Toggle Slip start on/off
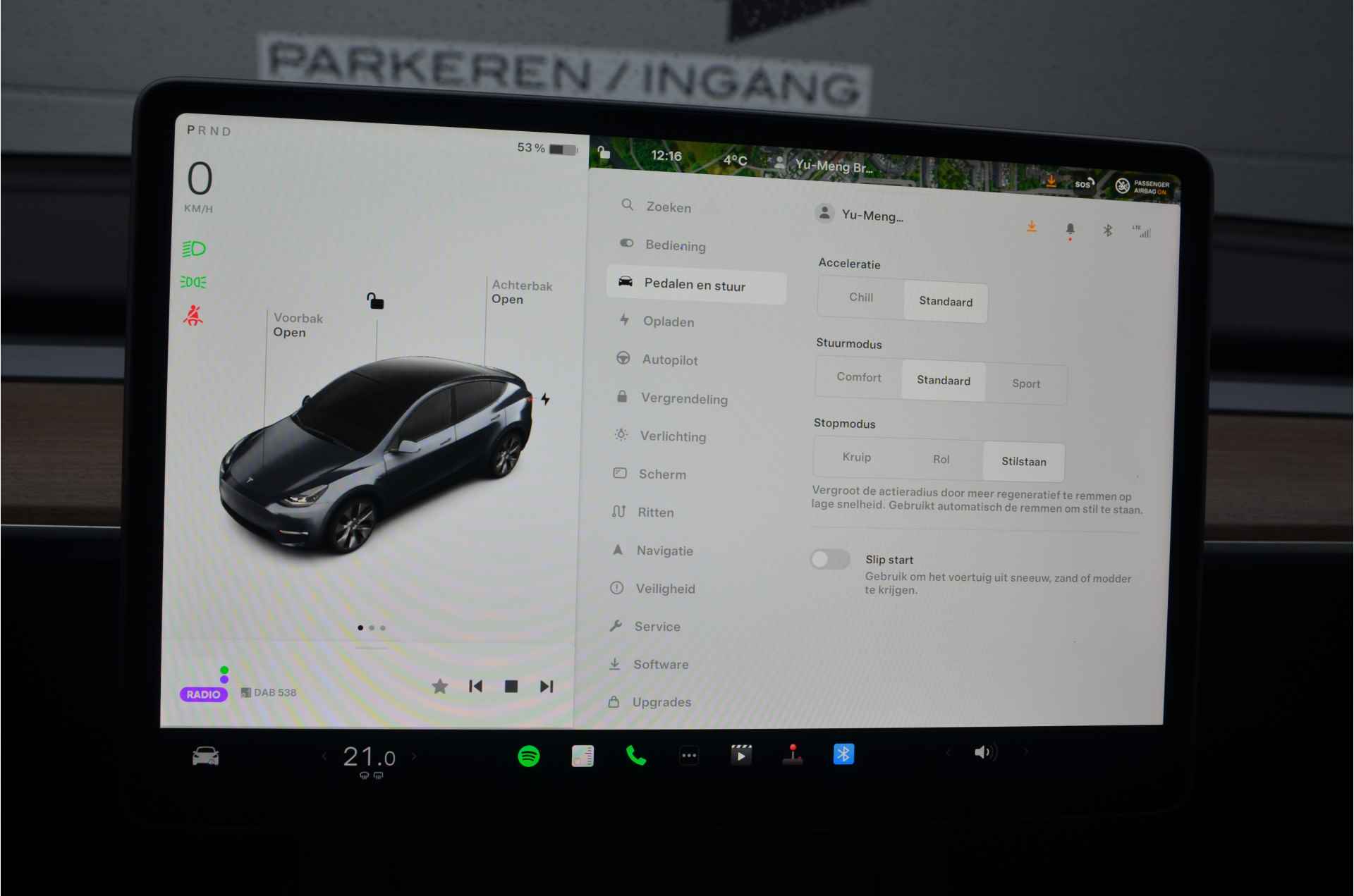The image size is (1354, 896). [829, 558]
